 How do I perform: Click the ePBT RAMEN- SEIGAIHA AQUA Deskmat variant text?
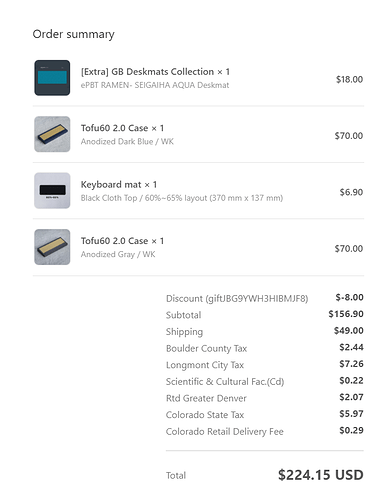155,85
